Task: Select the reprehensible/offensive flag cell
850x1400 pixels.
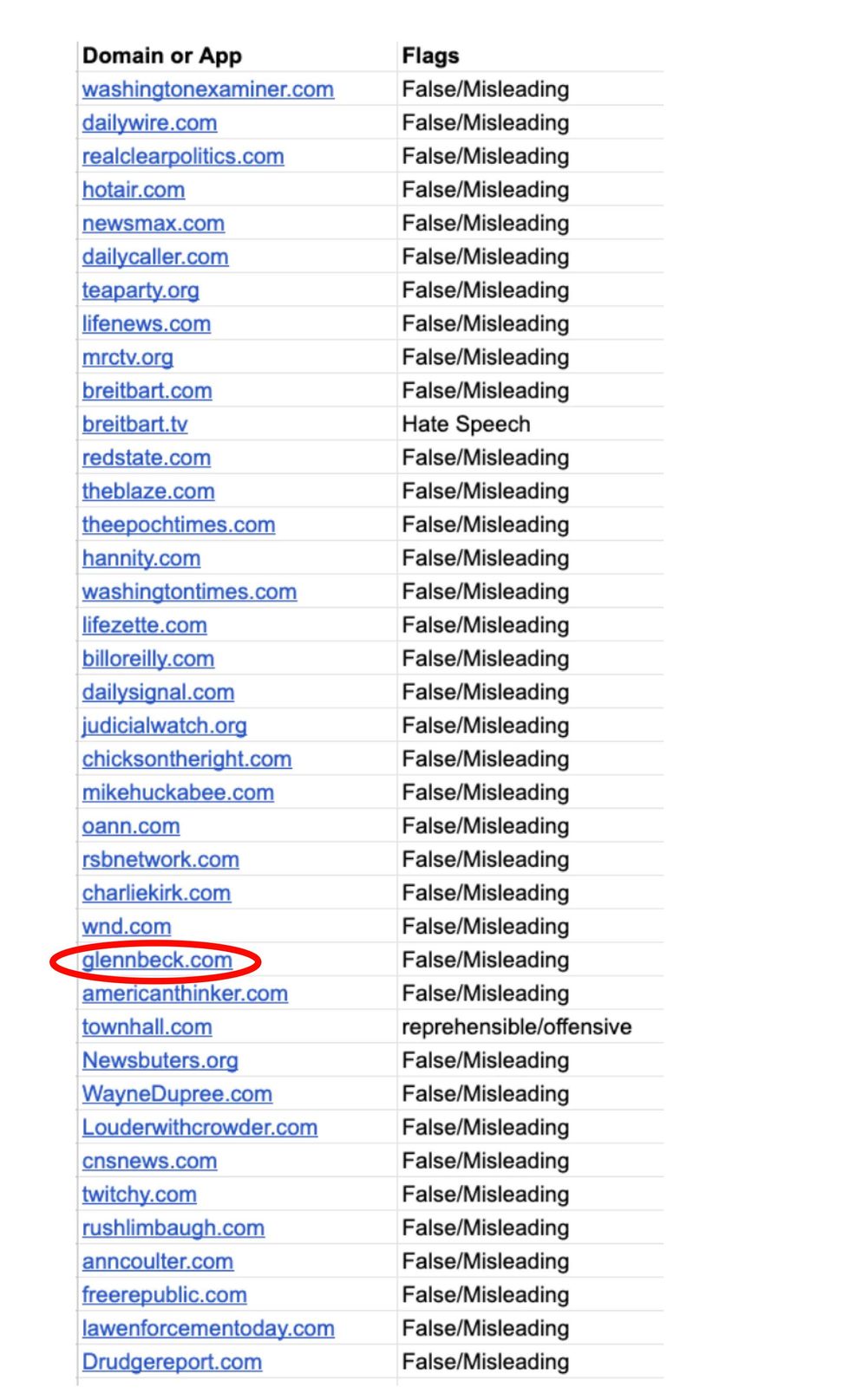Action: tap(516, 1027)
